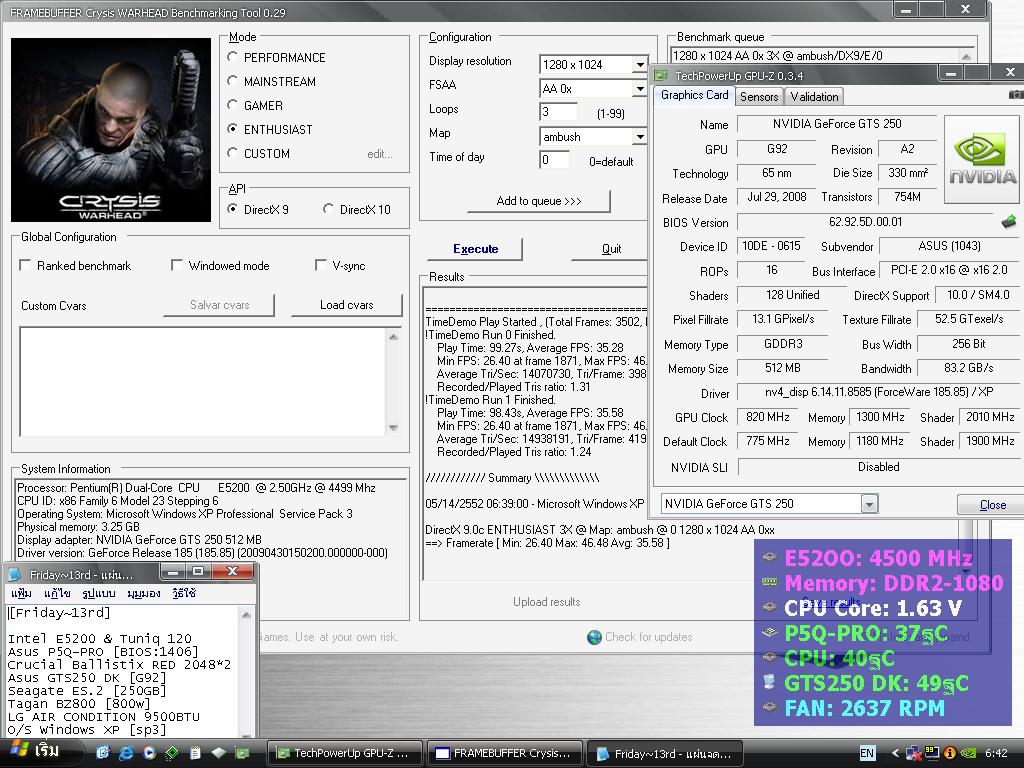Enable the Windowed mode checkbox
This screenshot has width=1024, height=768.
176,265
